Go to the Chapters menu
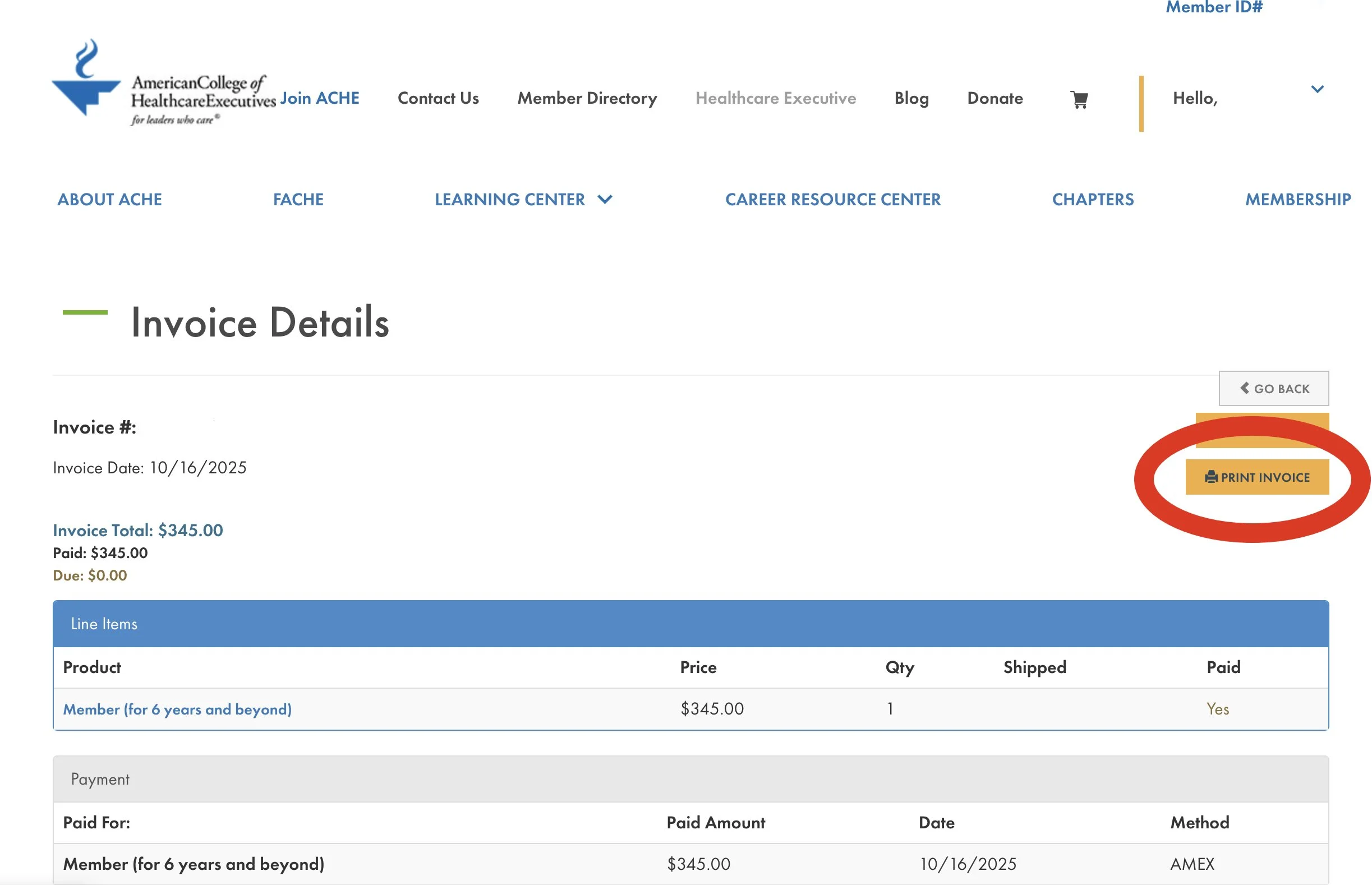The width and height of the screenshot is (1372, 885). coord(1092,200)
